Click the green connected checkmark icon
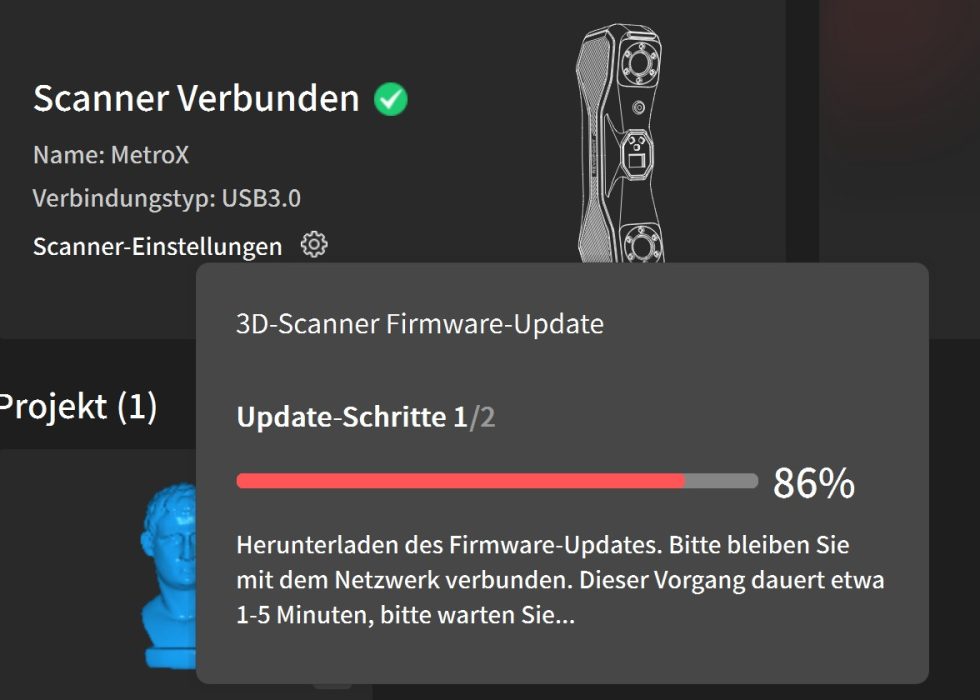980x700 pixels. tap(391, 99)
